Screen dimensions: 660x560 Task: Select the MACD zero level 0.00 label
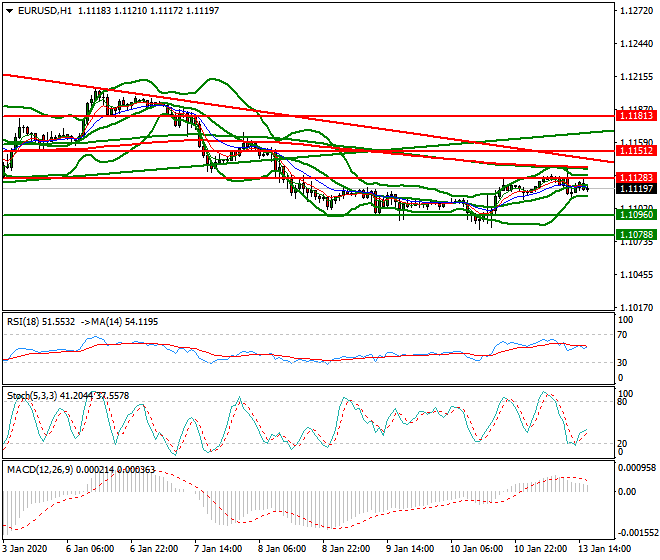point(627,492)
